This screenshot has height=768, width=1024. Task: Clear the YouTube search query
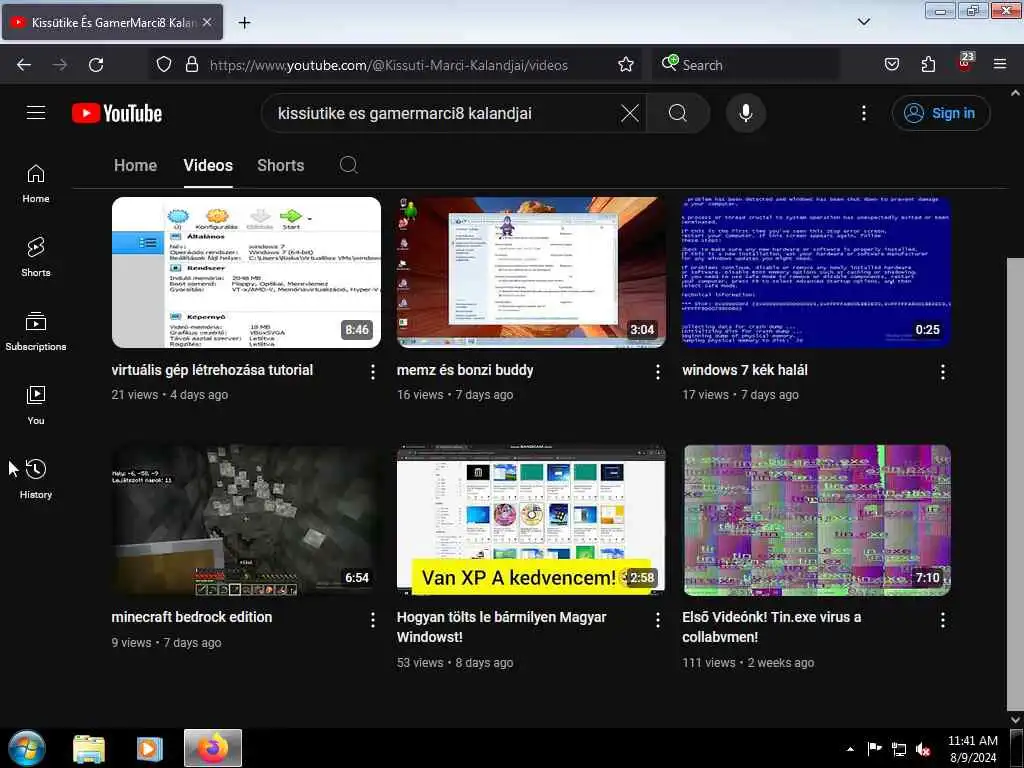[x=630, y=113]
